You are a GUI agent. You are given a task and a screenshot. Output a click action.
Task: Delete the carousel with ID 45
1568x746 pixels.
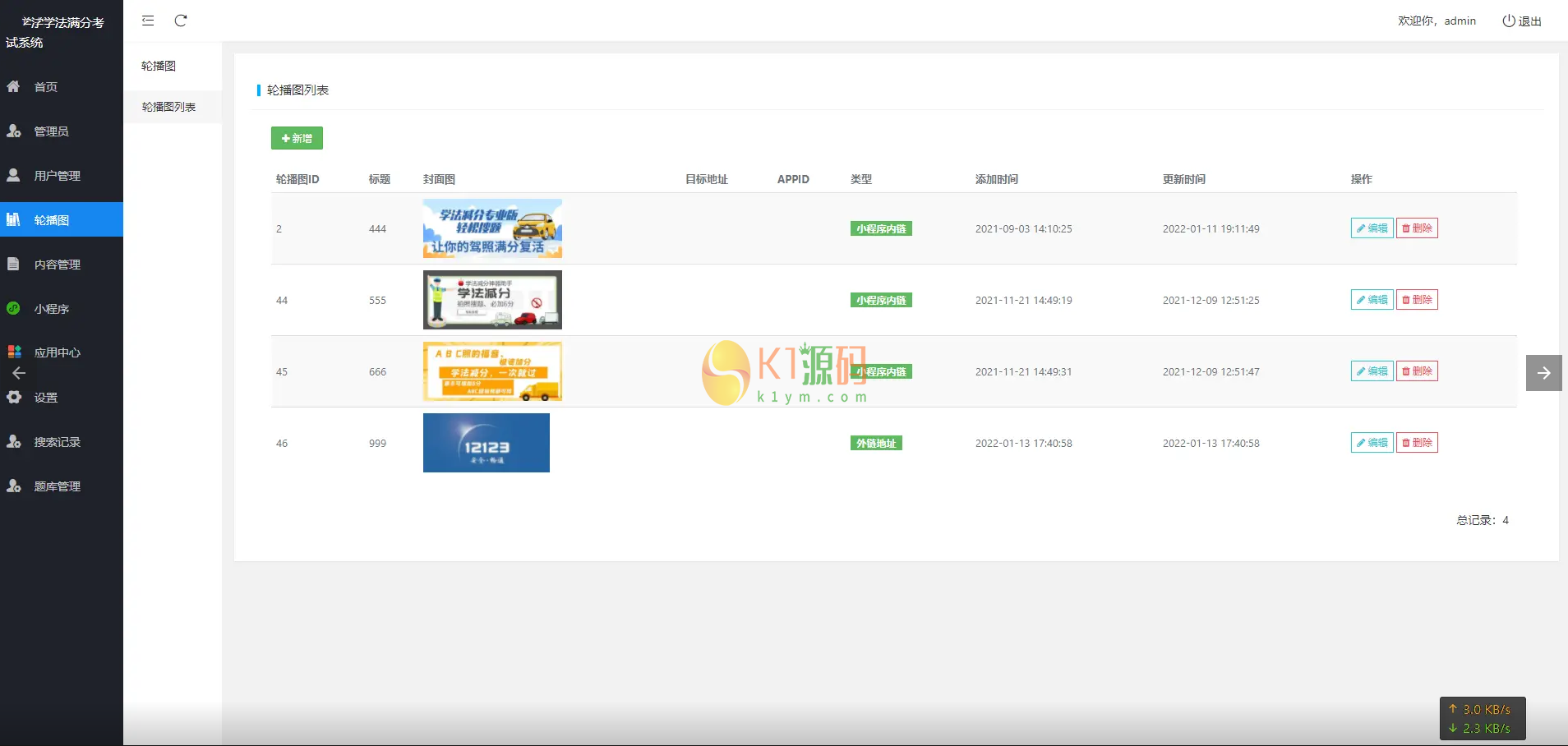pos(1417,371)
